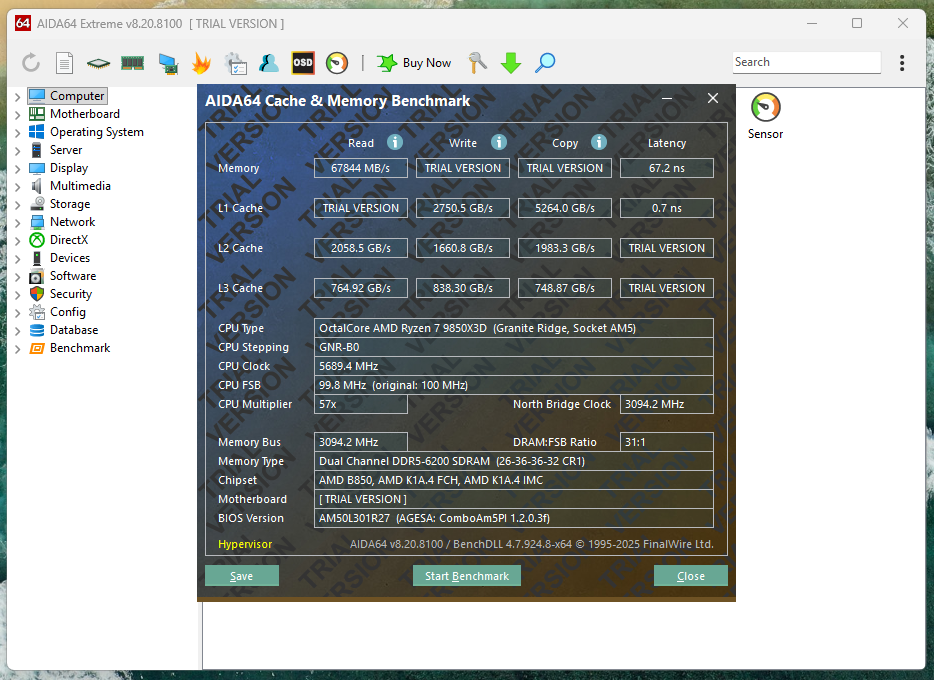
Task: Click into the Search input field
Action: pos(805,62)
